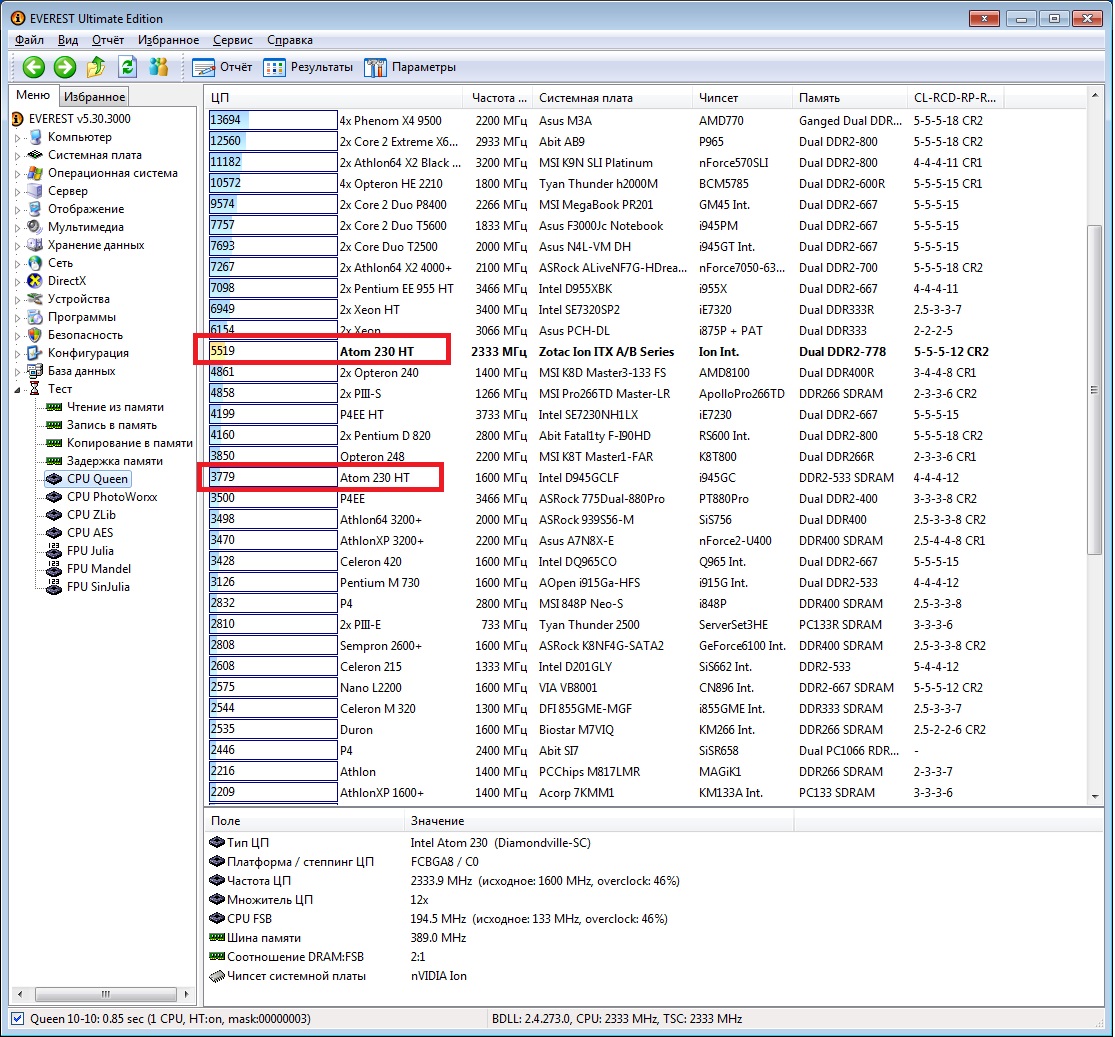
Task: Open the Справка menu
Action: 289,40
